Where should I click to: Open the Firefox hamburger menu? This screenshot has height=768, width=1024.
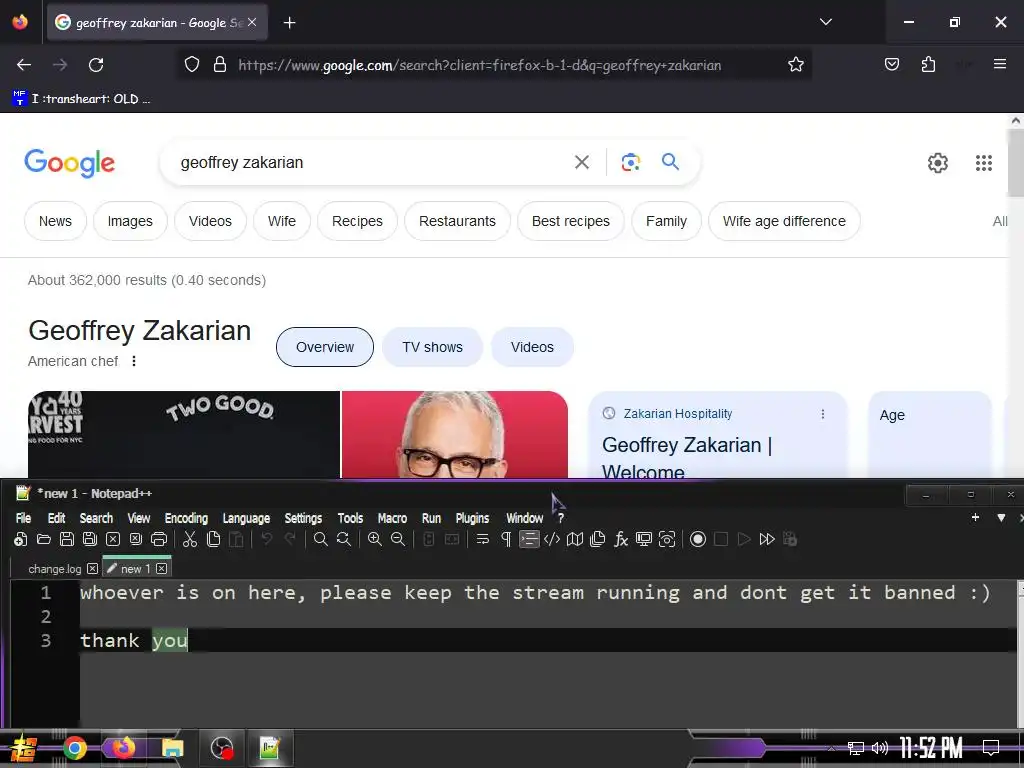[999, 64]
